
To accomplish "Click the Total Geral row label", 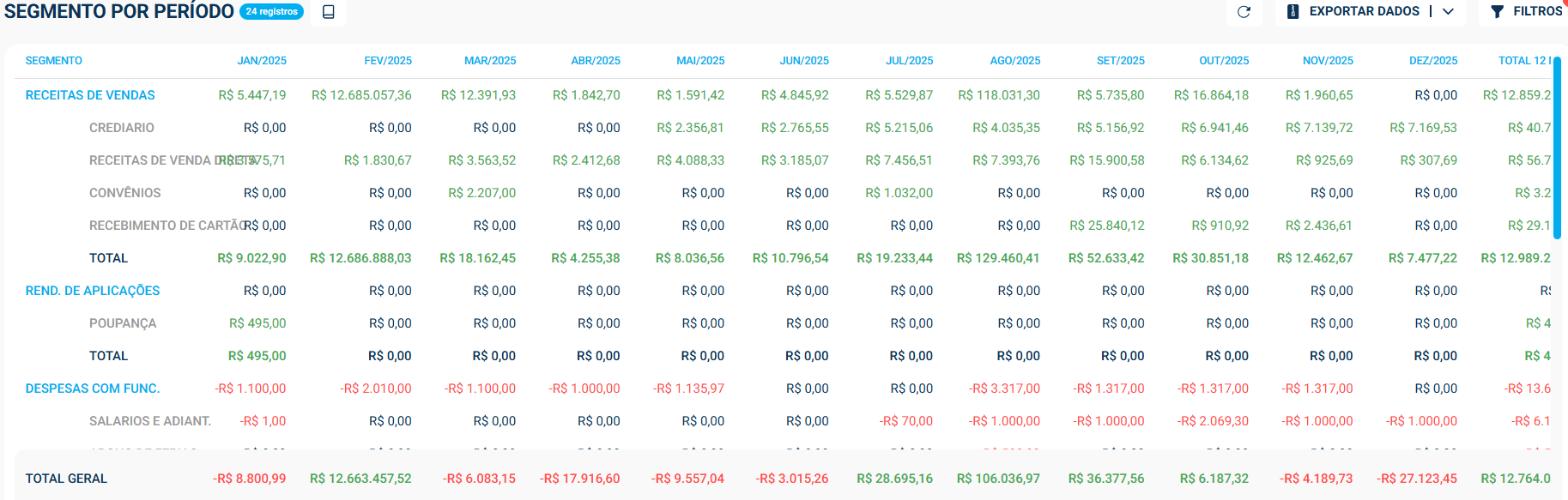I will point(66,479).
